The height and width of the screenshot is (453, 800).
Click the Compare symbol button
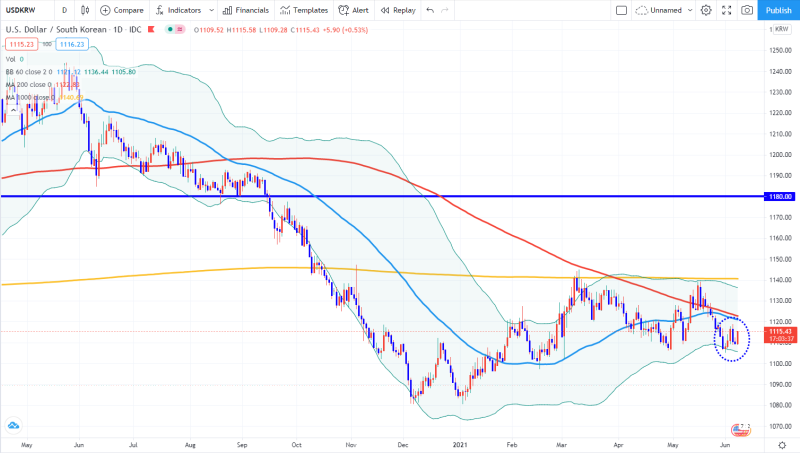tap(121, 10)
